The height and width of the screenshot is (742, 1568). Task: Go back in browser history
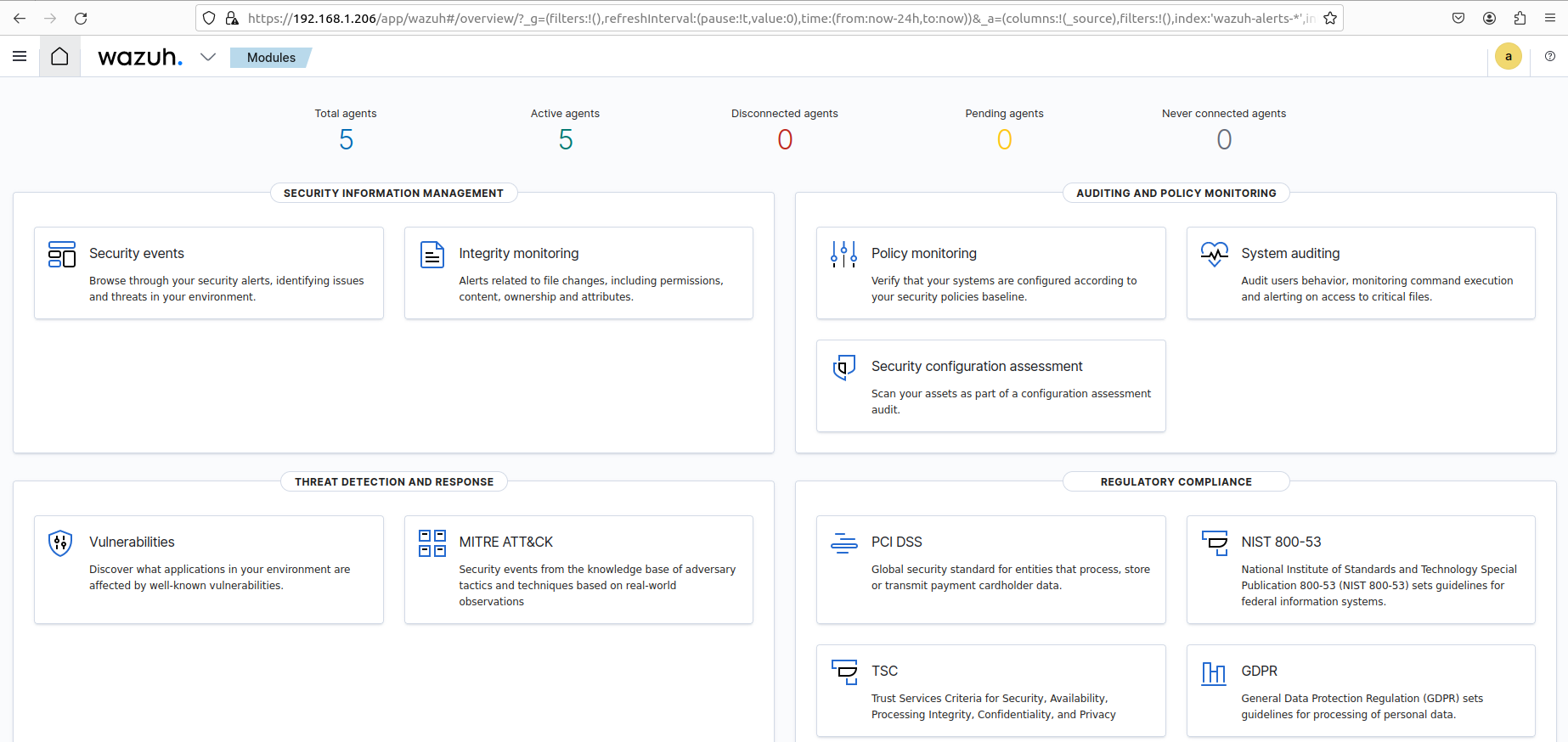tap(20, 18)
